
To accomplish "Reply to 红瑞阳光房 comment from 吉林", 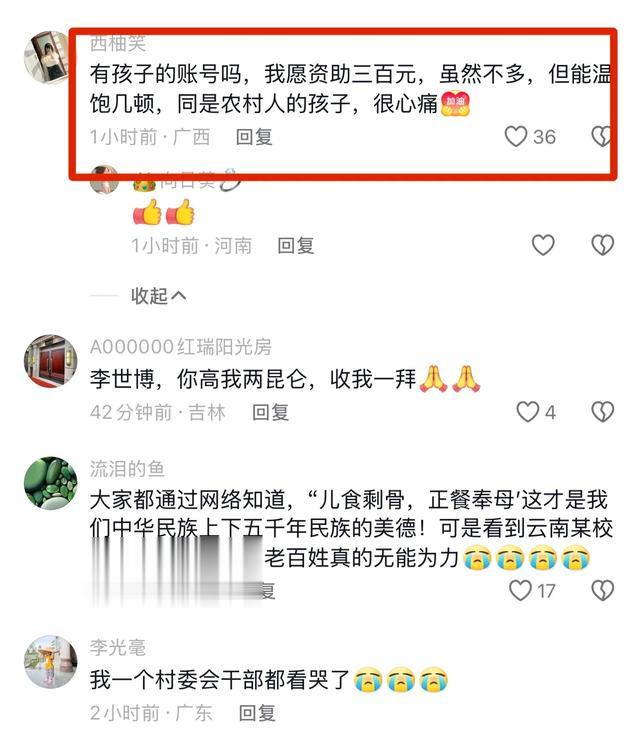I will [x=270, y=412].
